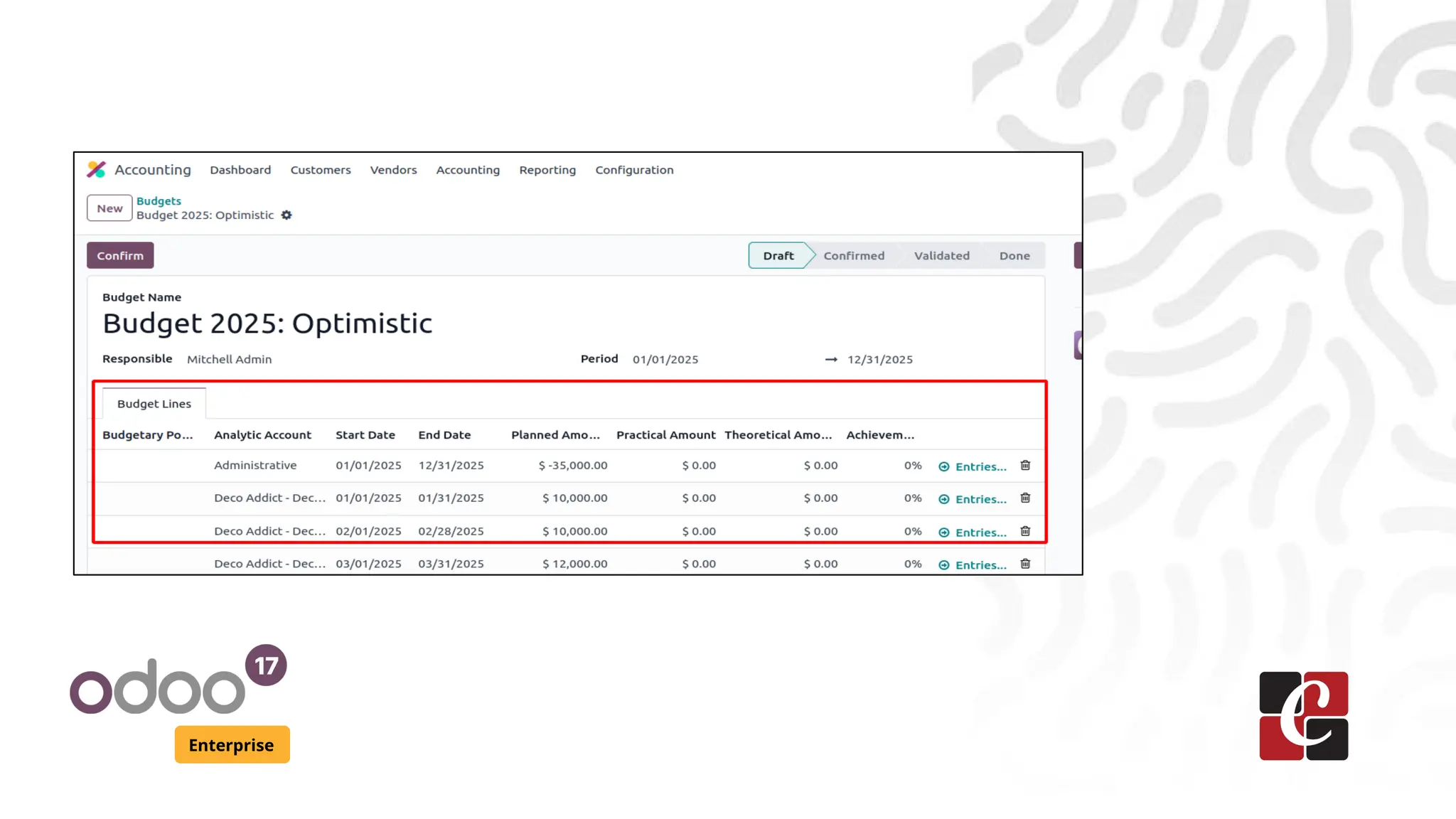Screen dimensions: 1456x819
Task: Open the Reporting menu
Action: tap(547, 170)
